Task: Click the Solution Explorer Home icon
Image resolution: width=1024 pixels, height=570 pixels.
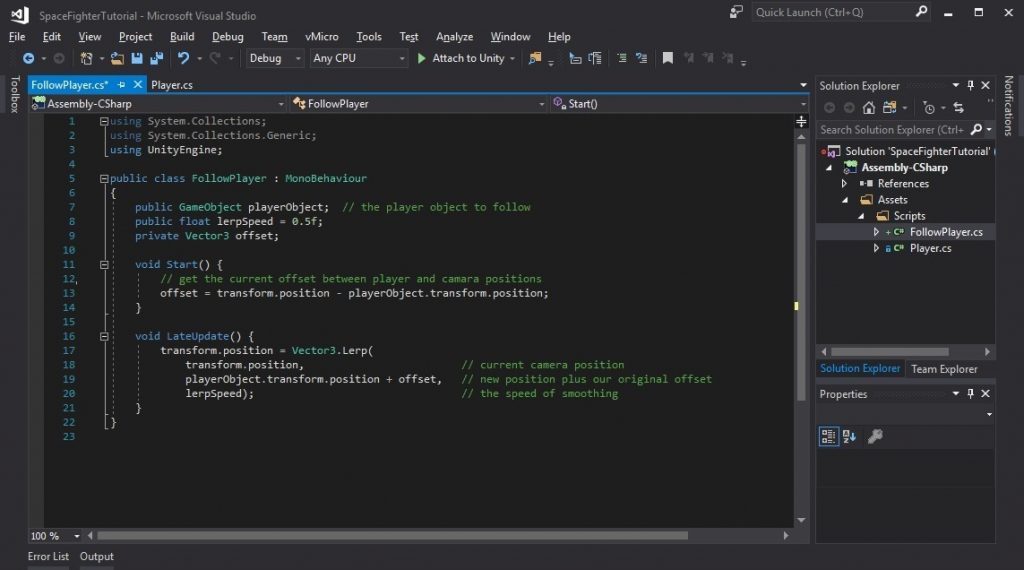Action: coord(869,108)
